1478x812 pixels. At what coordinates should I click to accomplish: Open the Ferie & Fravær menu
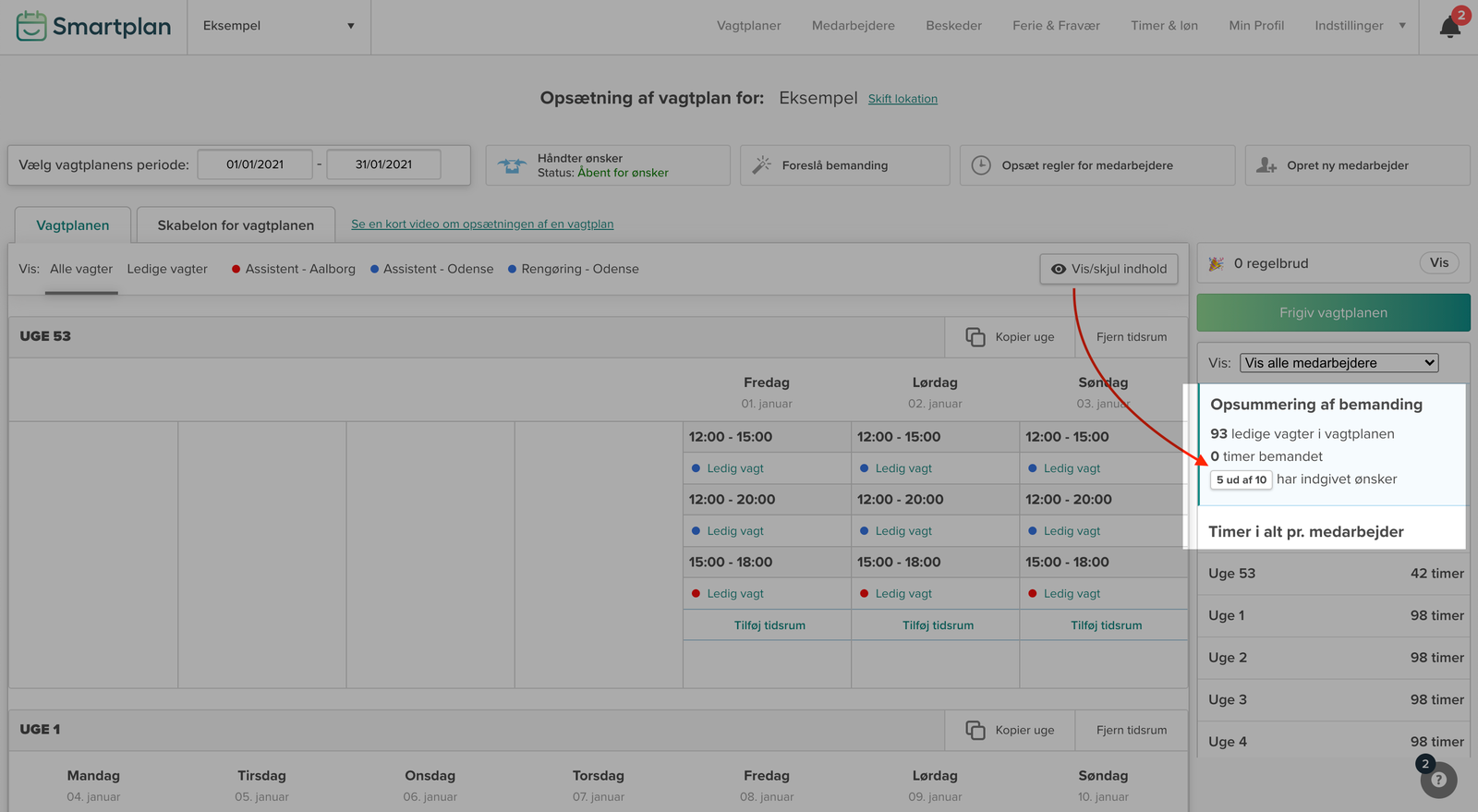coord(1056,26)
